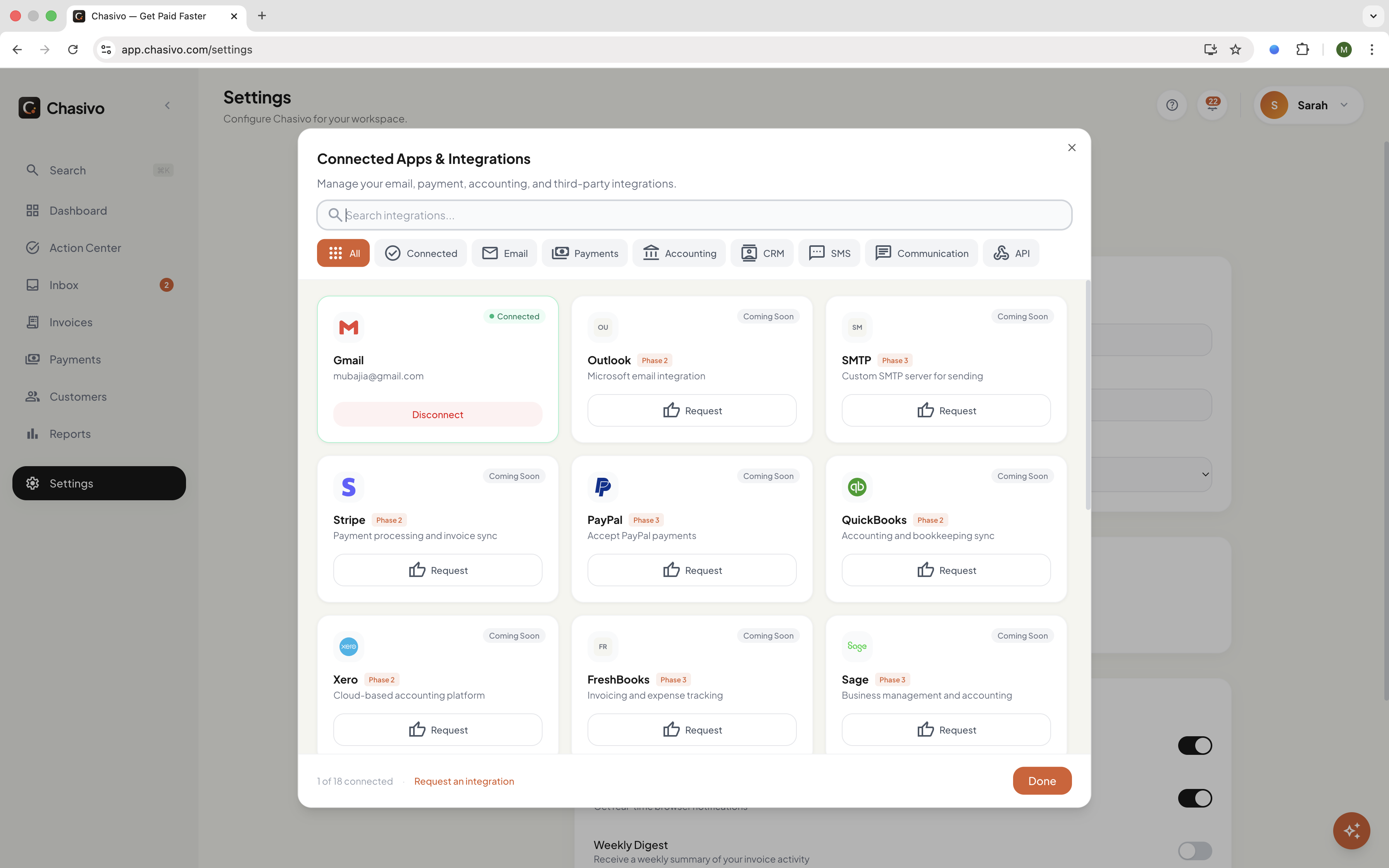Click the Gmail logo icon
Viewport: 1389px width, 868px height.
point(348,327)
